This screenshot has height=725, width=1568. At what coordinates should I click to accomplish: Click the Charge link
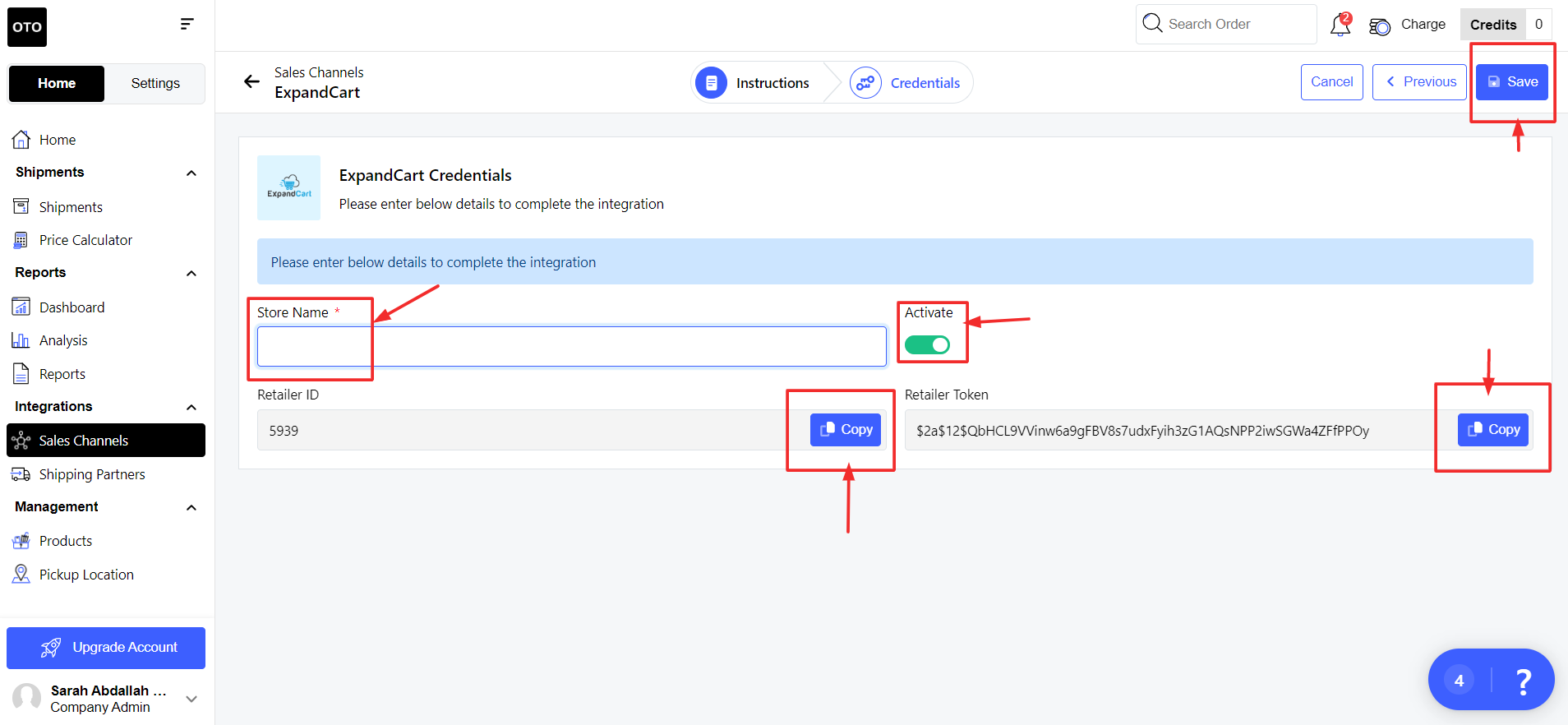click(1423, 25)
